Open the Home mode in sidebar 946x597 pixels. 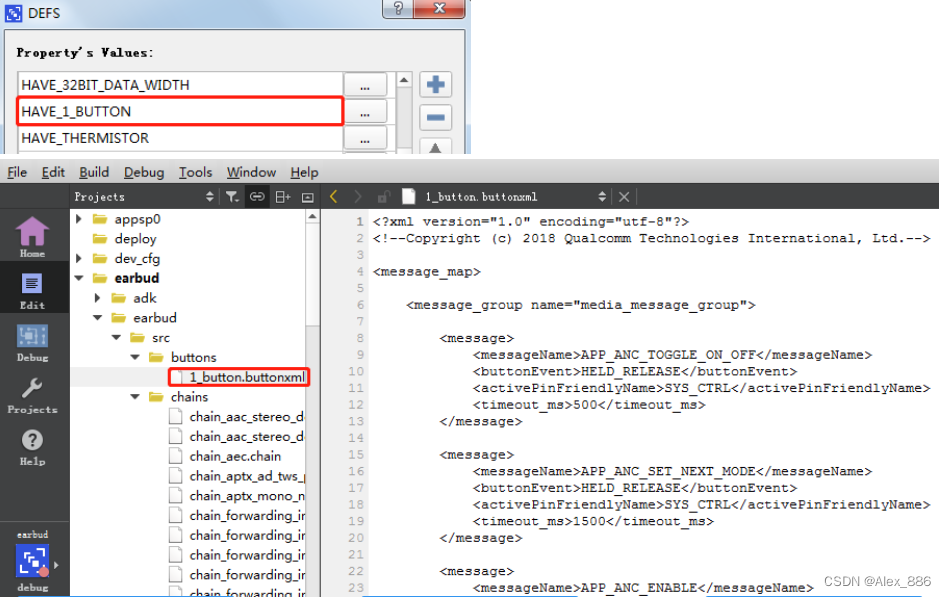32,236
